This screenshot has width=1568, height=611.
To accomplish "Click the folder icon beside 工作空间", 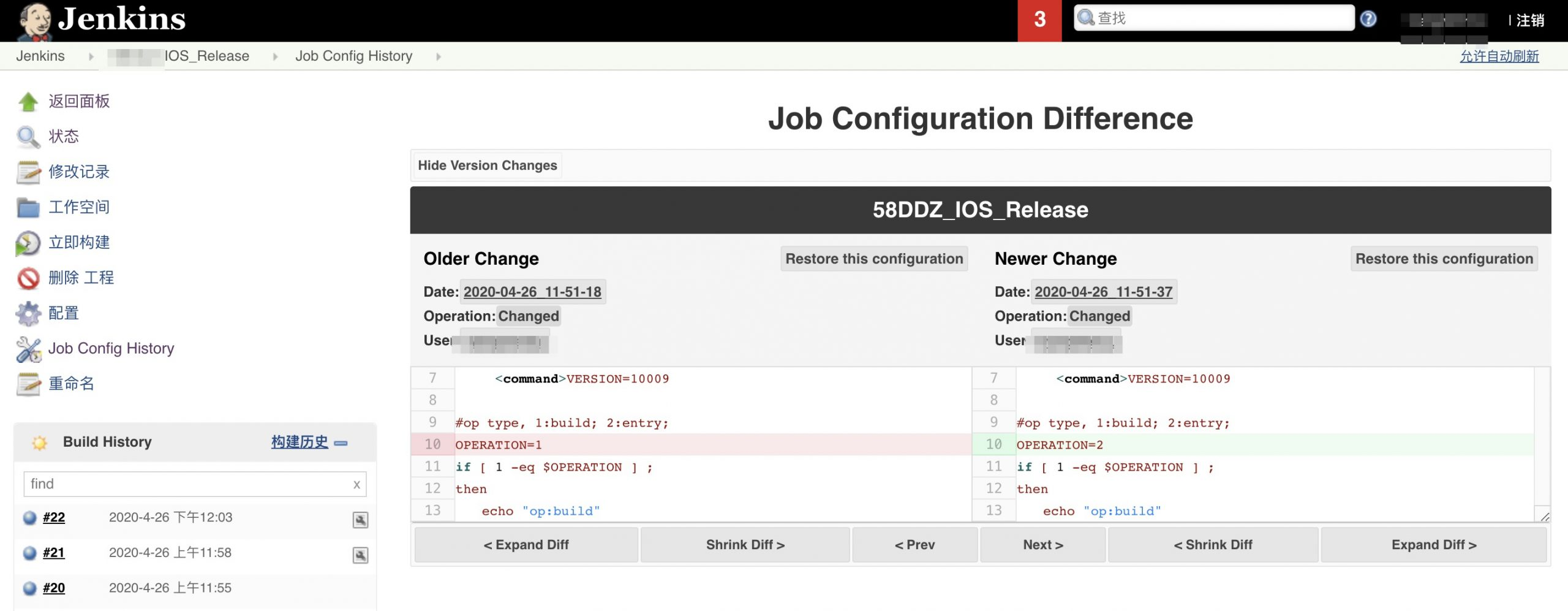I will [x=28, y=208].
